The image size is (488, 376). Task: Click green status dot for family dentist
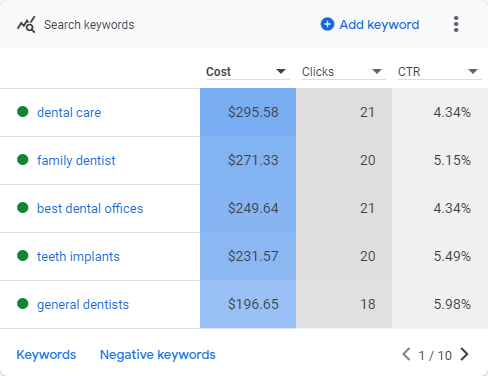coord(23,160)
